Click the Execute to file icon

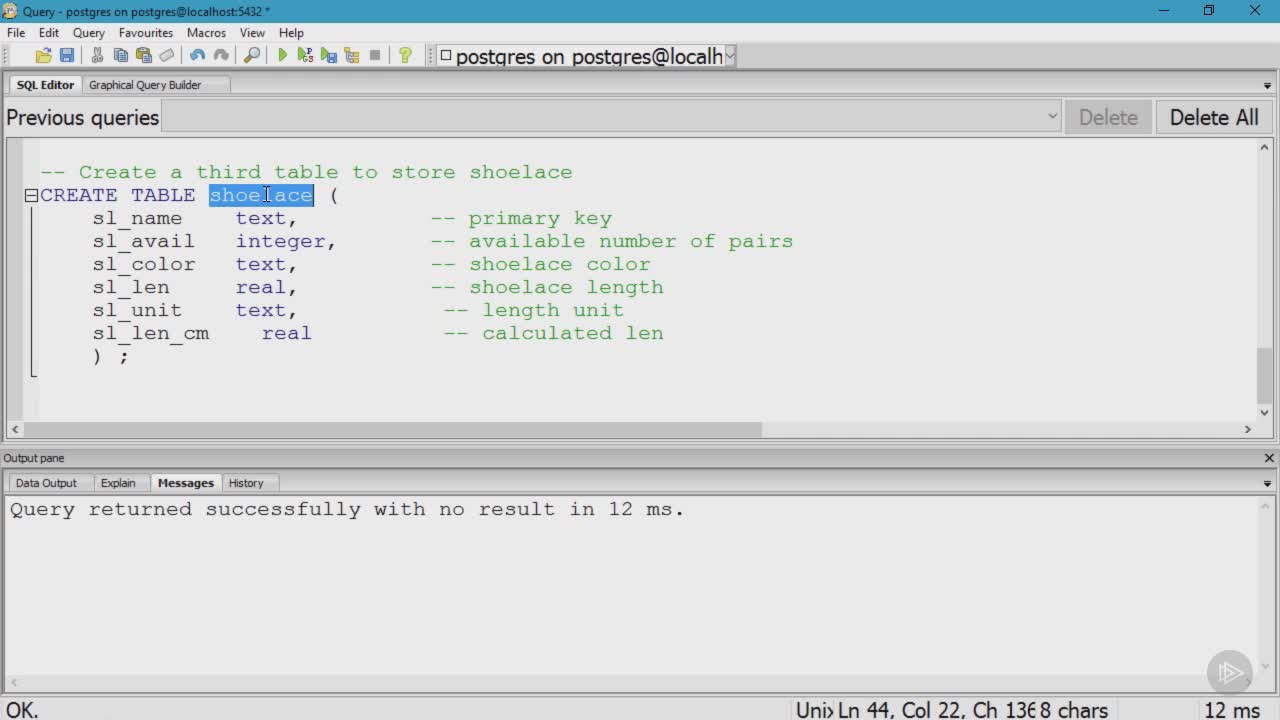[x=328, y=56]
